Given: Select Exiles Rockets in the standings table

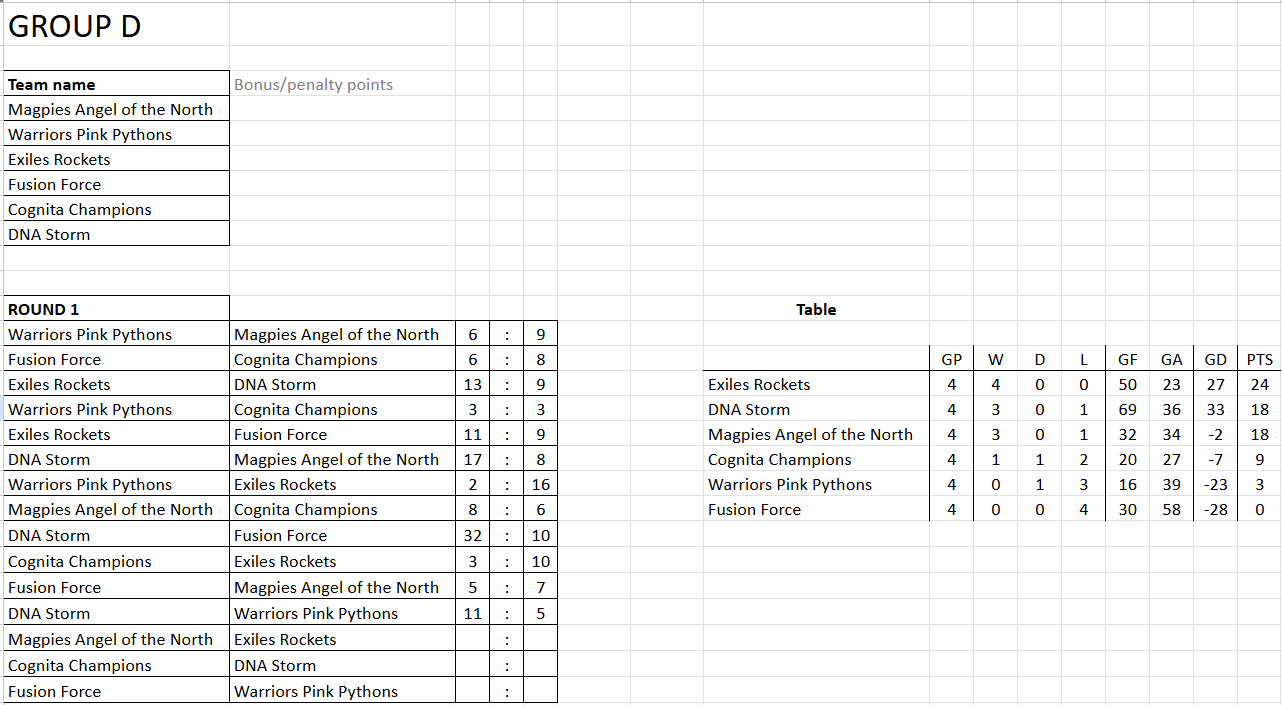Looking at the screenshot, I should [759, 385].
